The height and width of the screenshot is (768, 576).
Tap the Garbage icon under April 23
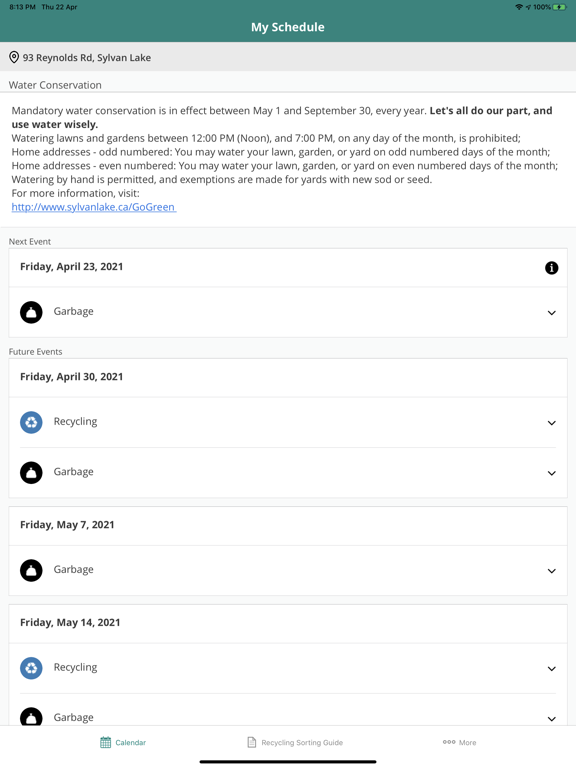click(x=31, y=312)
